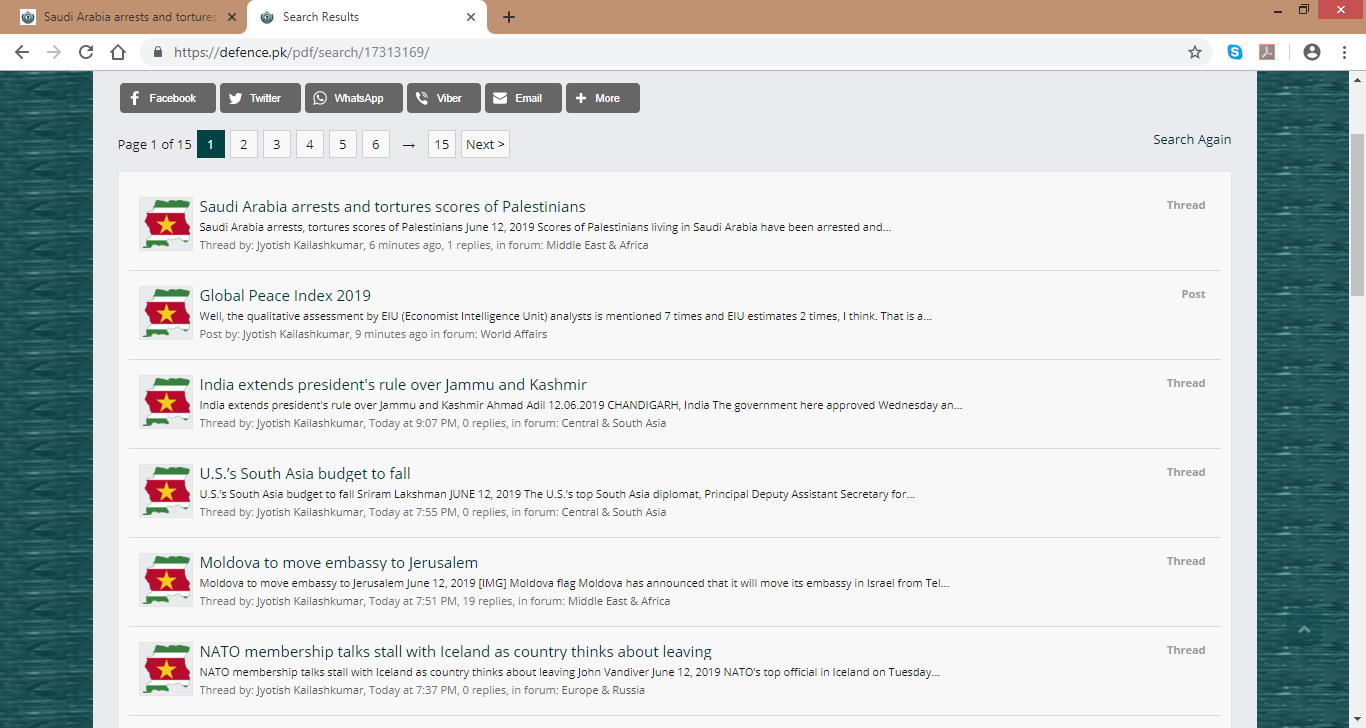Open Saudi Arabia arrests and tortures thread

click(392, 207)
